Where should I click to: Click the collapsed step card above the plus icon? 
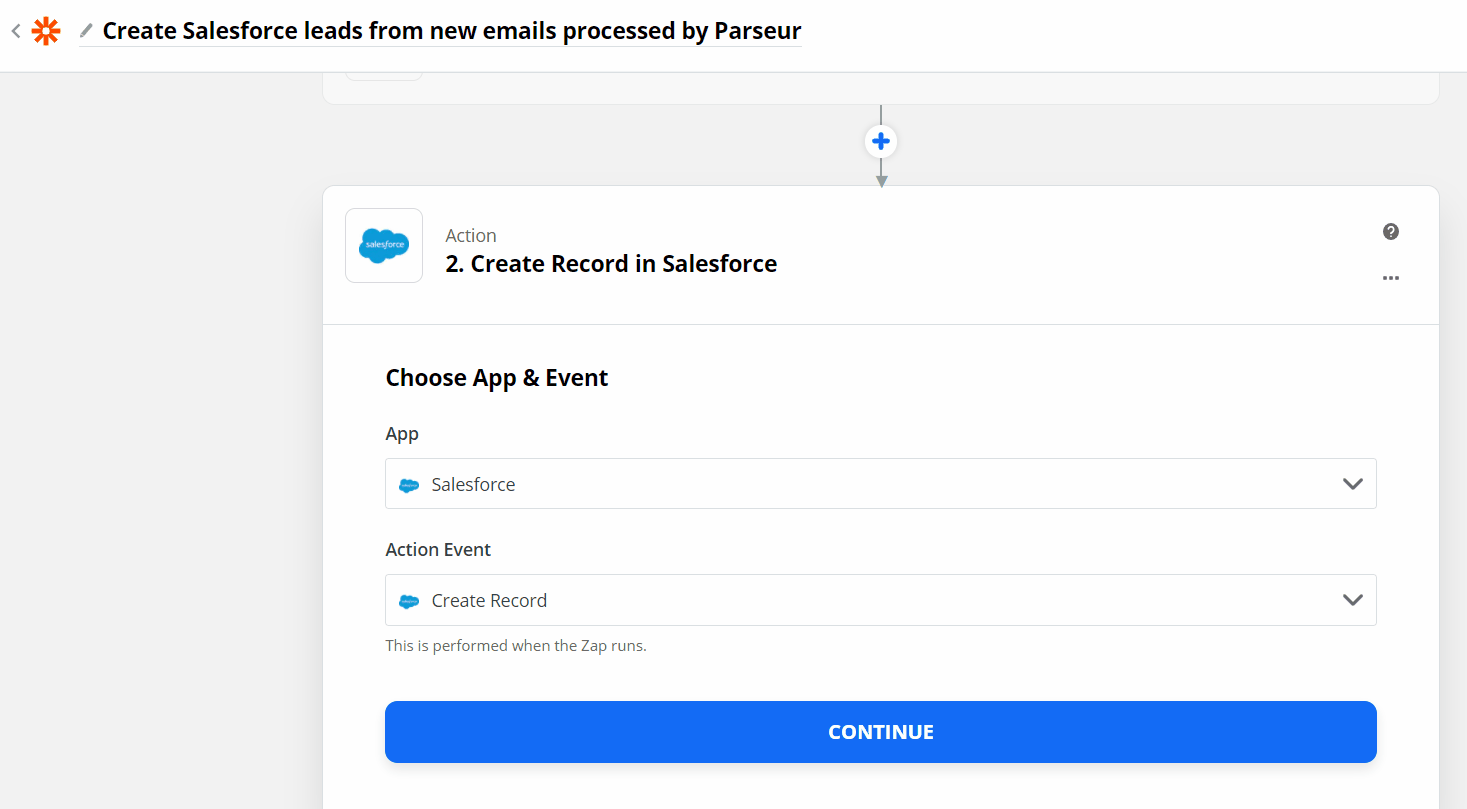pos(880,75)
